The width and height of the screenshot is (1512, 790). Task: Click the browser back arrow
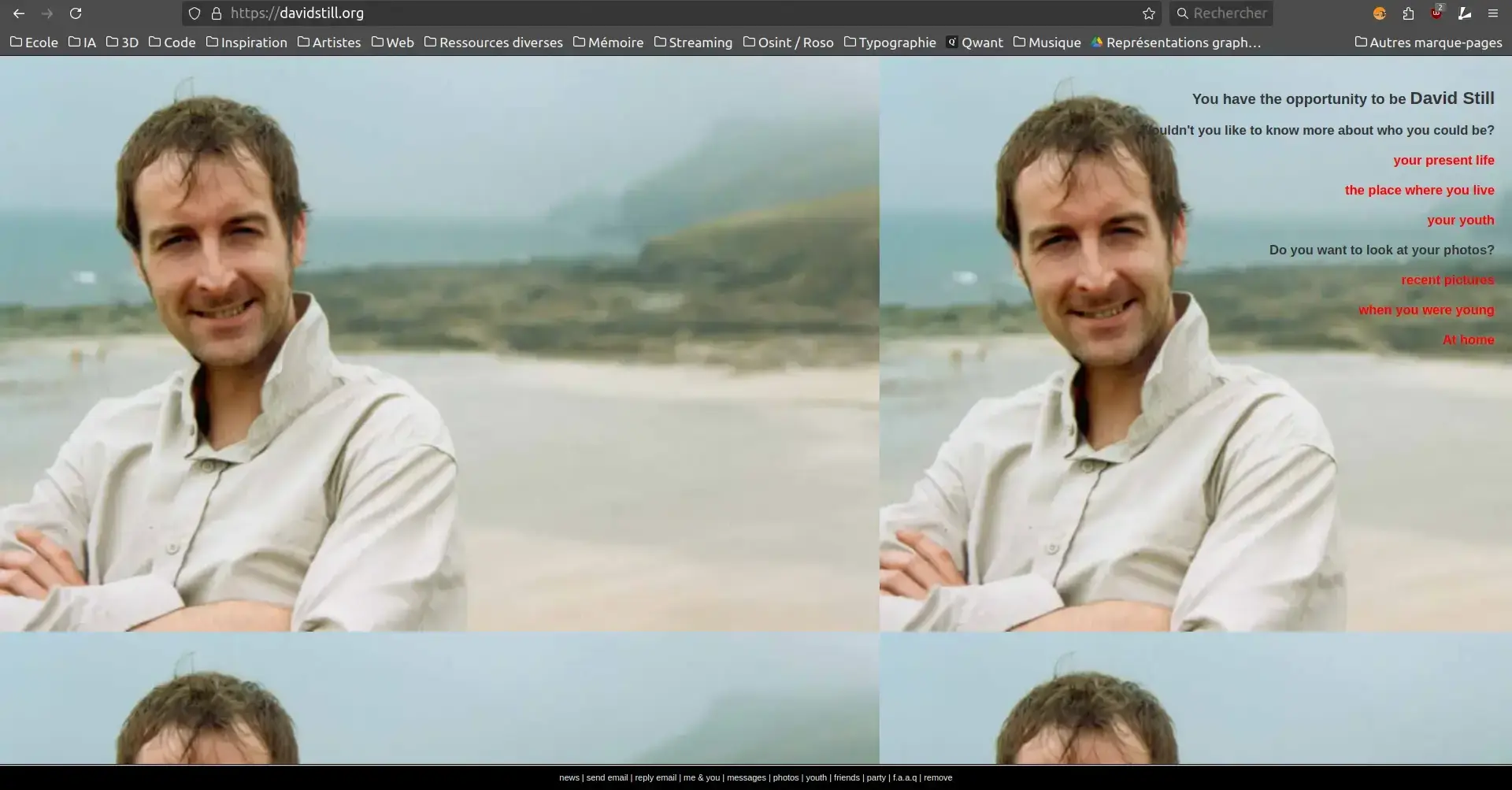tap(19, 13)
